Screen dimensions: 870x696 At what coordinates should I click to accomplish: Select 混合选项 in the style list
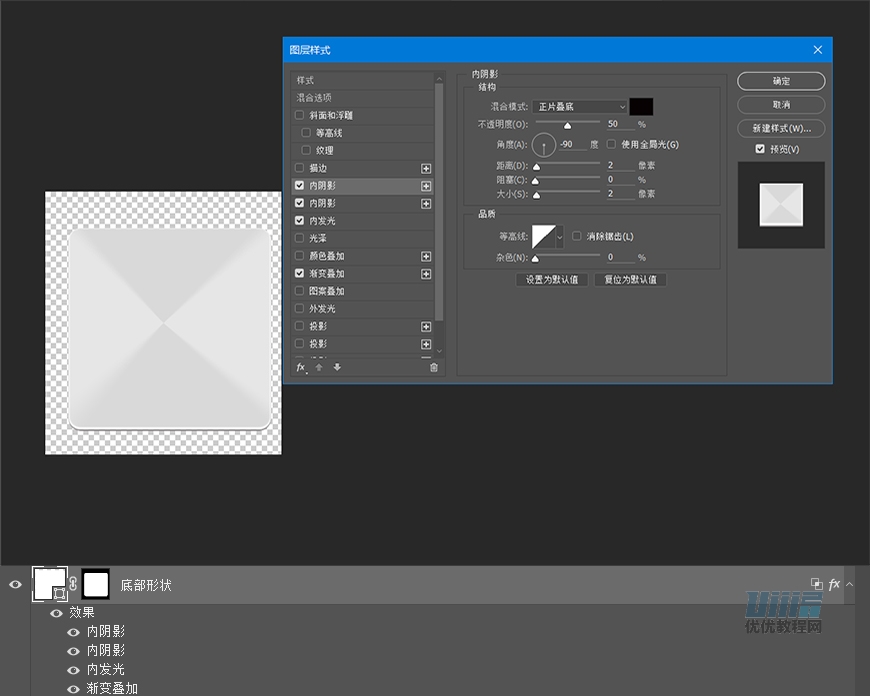coord(362,98)
